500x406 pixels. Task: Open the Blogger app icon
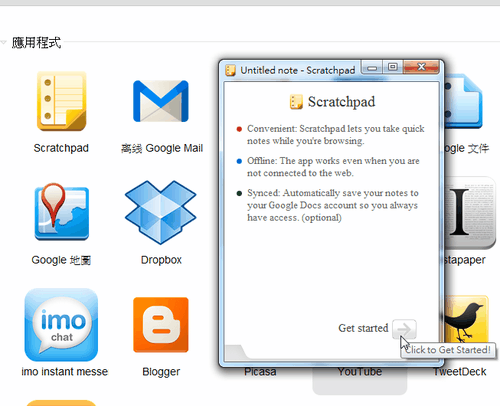click(x=161, y=325)
